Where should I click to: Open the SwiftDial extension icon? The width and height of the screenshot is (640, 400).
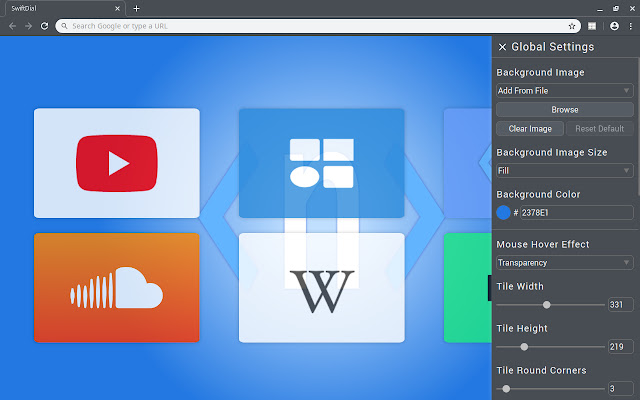click(x=592, y=26)
